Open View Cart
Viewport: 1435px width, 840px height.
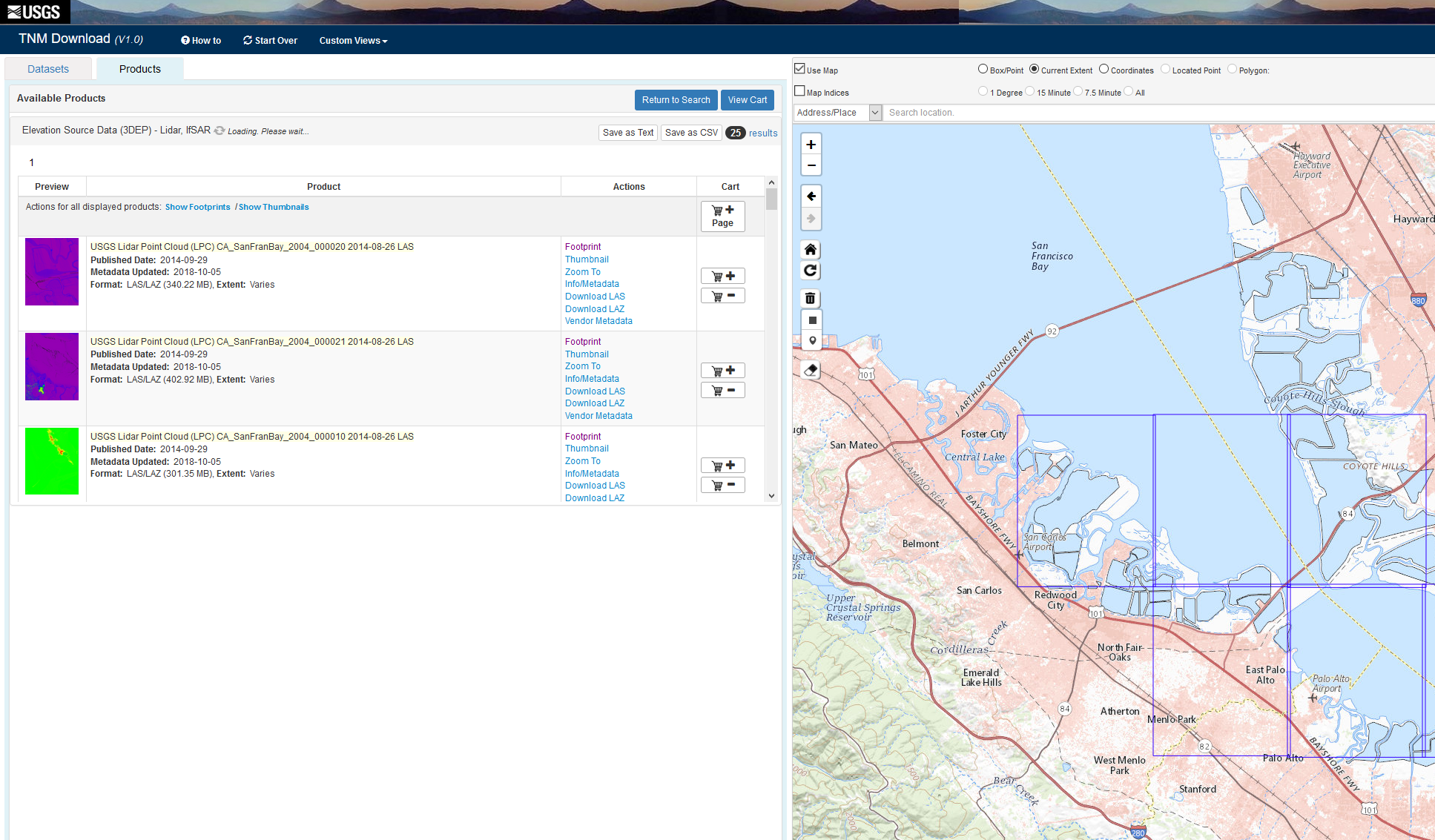pos(748,100)
